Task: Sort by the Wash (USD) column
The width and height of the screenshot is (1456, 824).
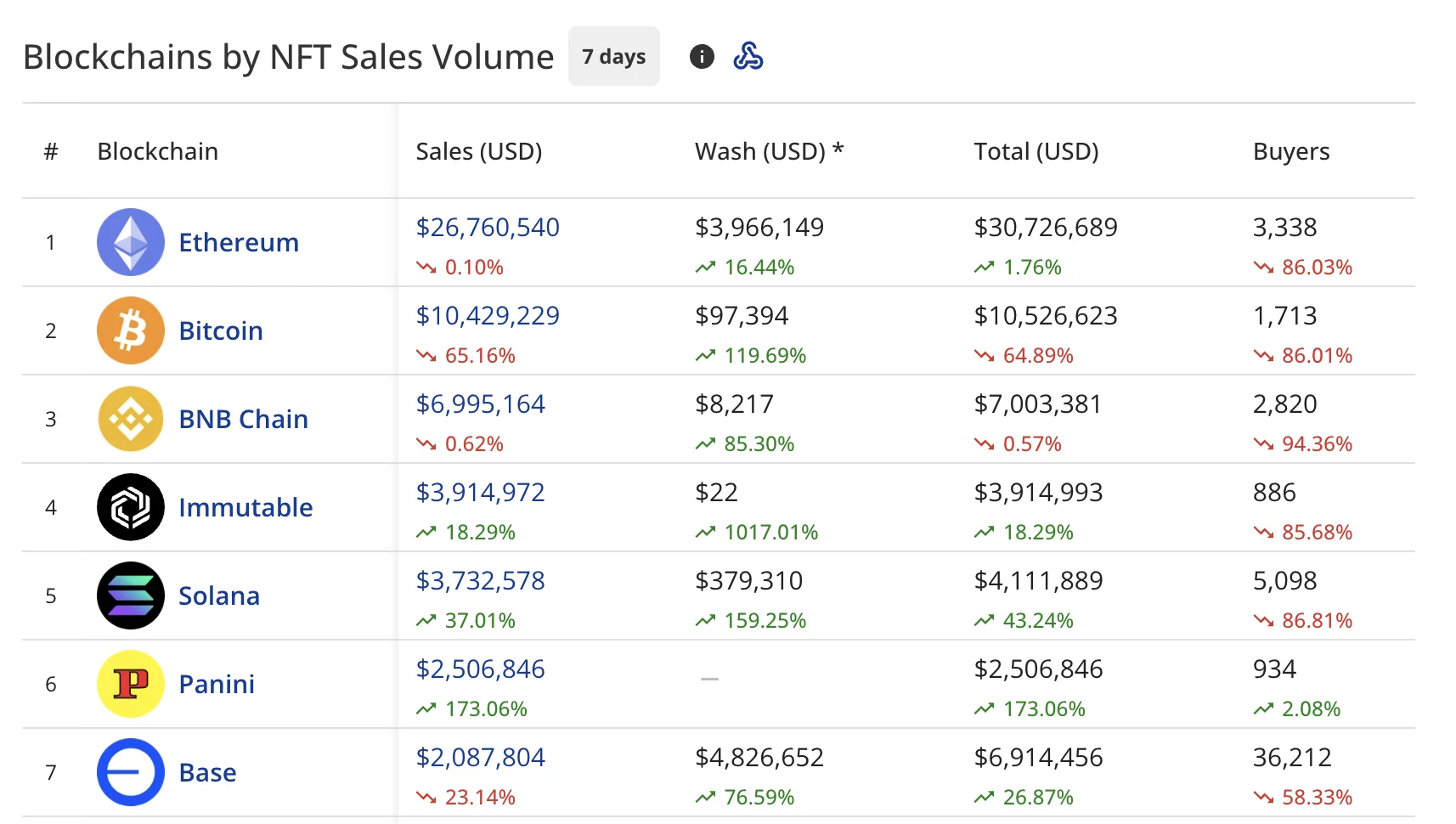Action: tap(769, 151)
